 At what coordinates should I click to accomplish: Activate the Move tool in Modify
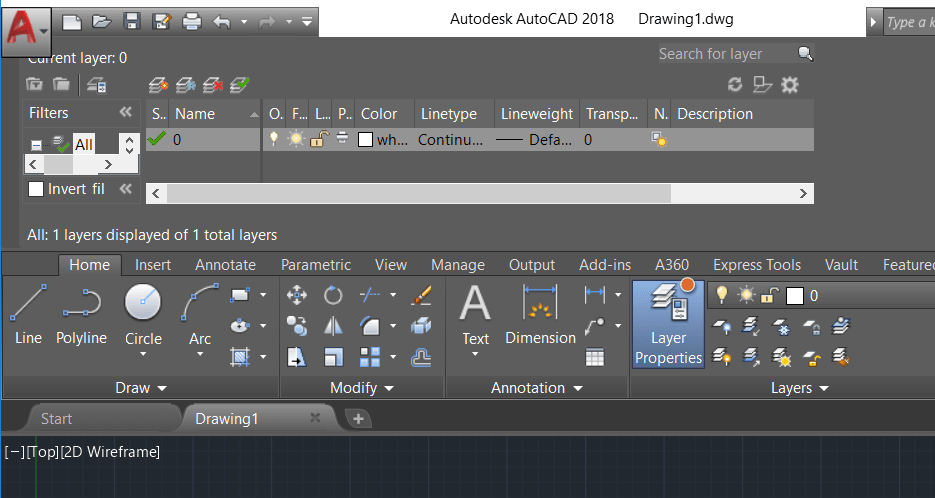(297, 295)
